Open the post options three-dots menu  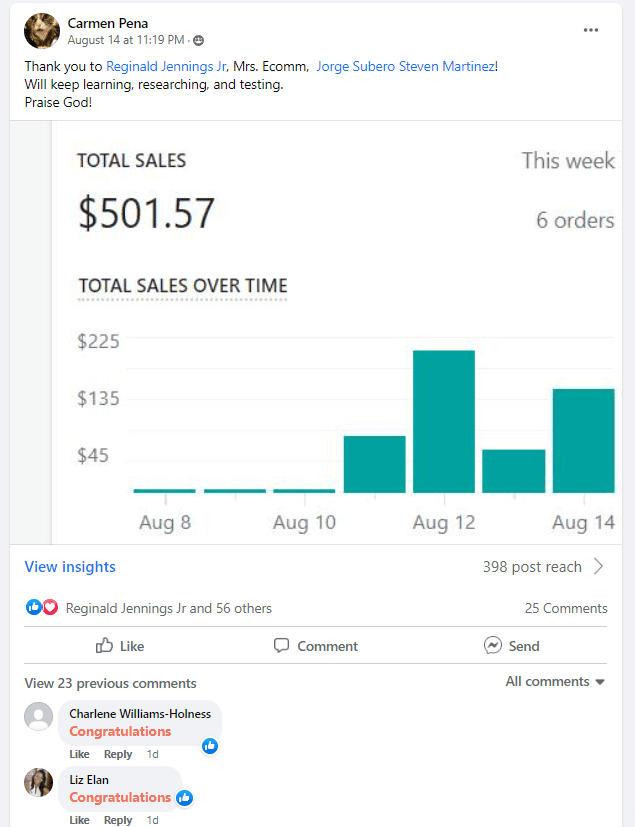pyautogui.click(x=591, y=30)
